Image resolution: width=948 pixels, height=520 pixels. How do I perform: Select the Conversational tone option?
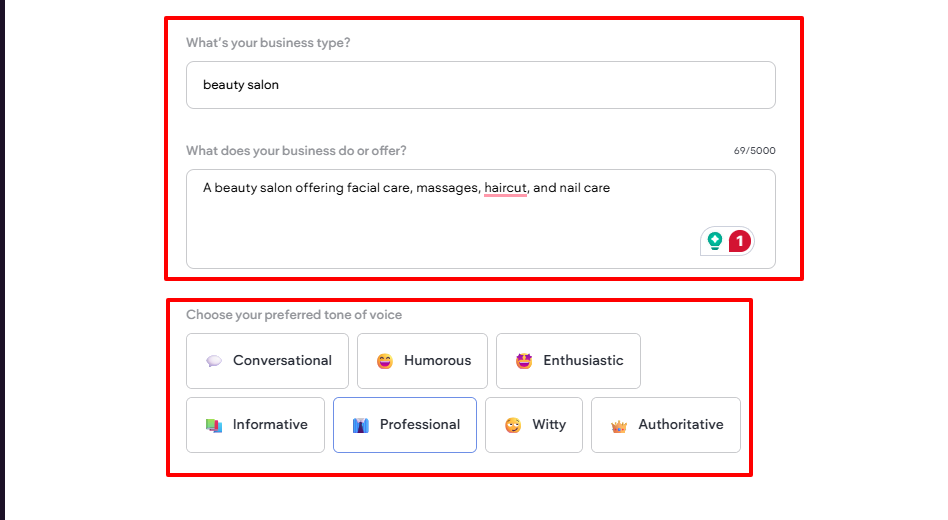267,361
